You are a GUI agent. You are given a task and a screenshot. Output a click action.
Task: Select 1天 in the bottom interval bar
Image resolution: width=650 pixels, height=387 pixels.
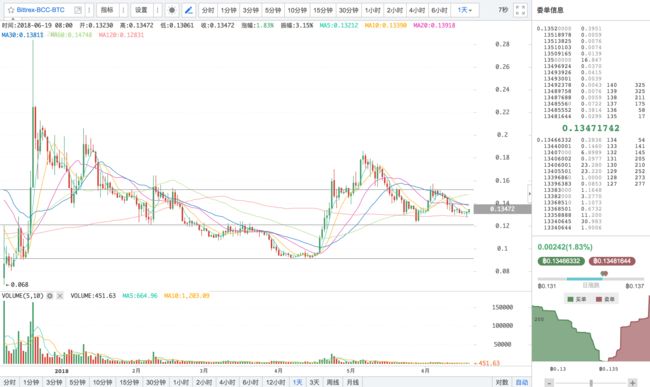[297, 382]
